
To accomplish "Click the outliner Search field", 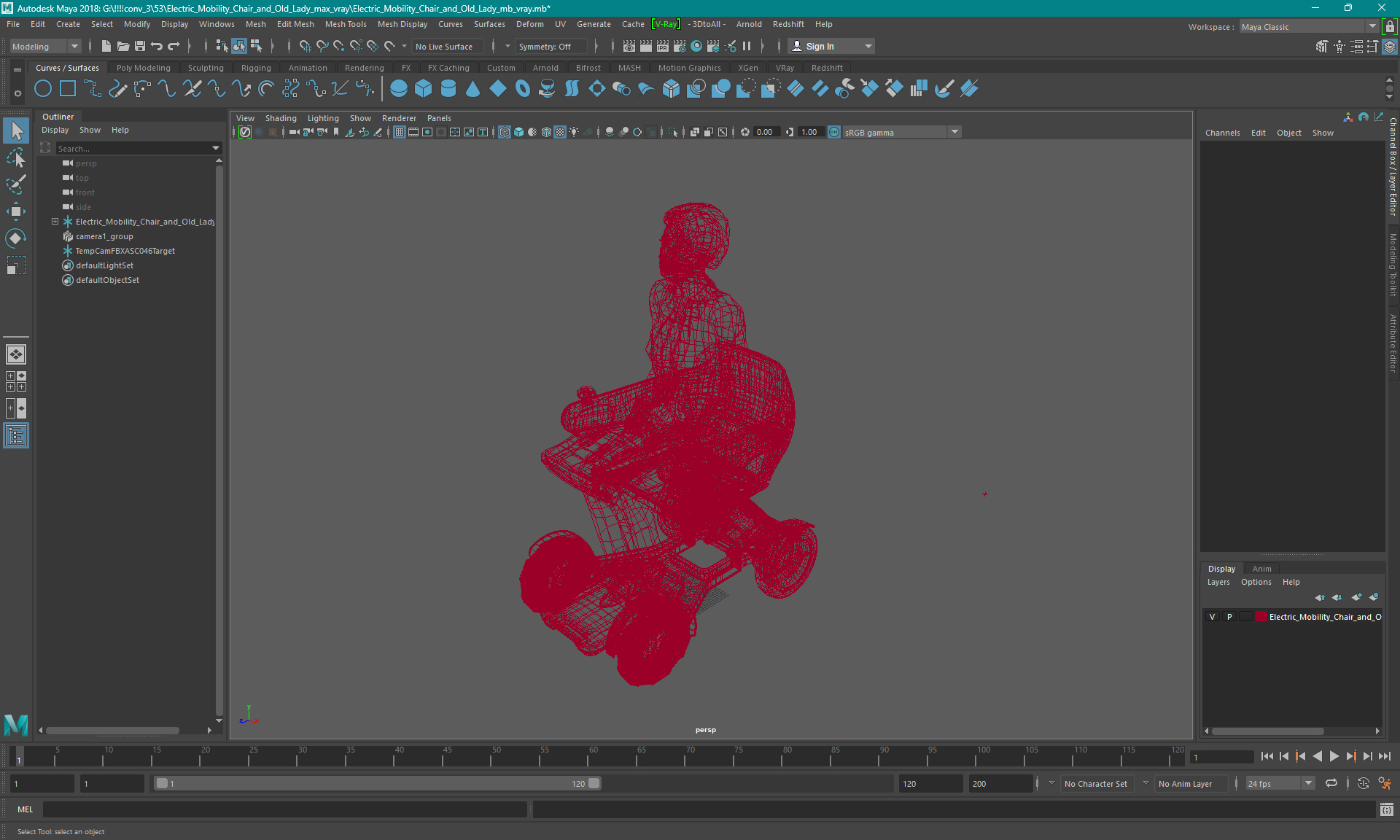I will 132,148.
